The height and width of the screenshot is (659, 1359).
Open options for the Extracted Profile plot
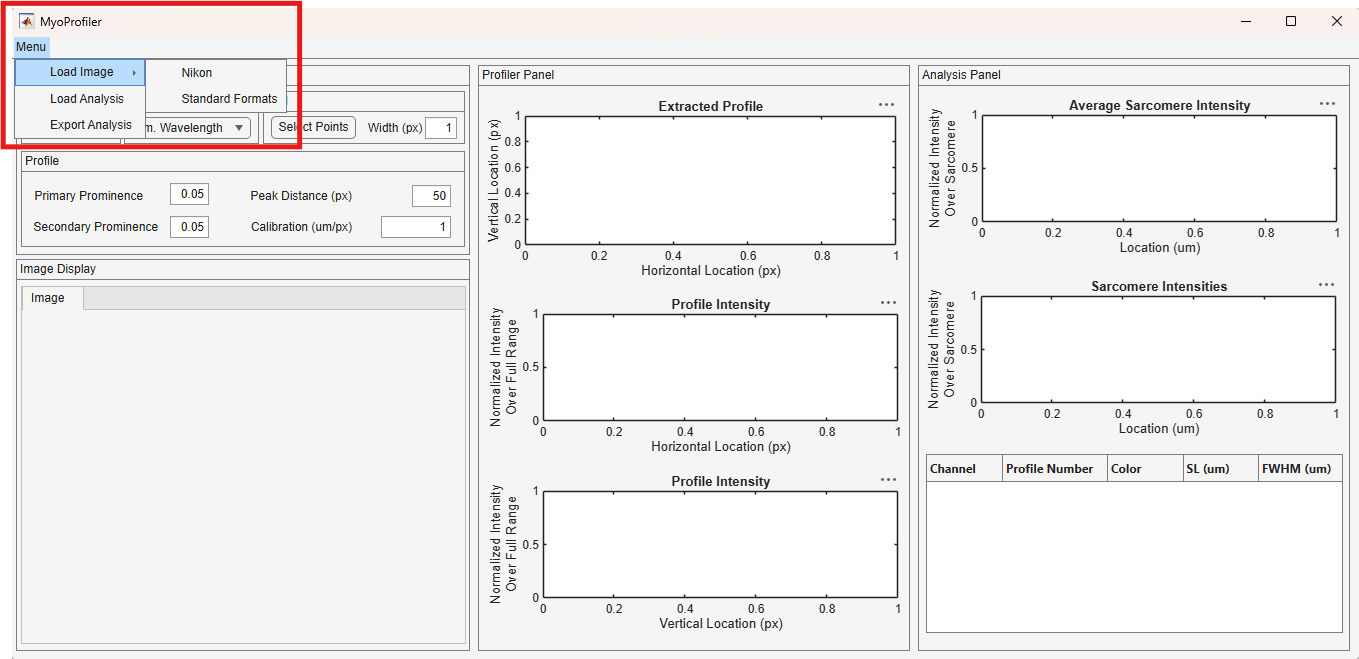[x=886, y=104]
